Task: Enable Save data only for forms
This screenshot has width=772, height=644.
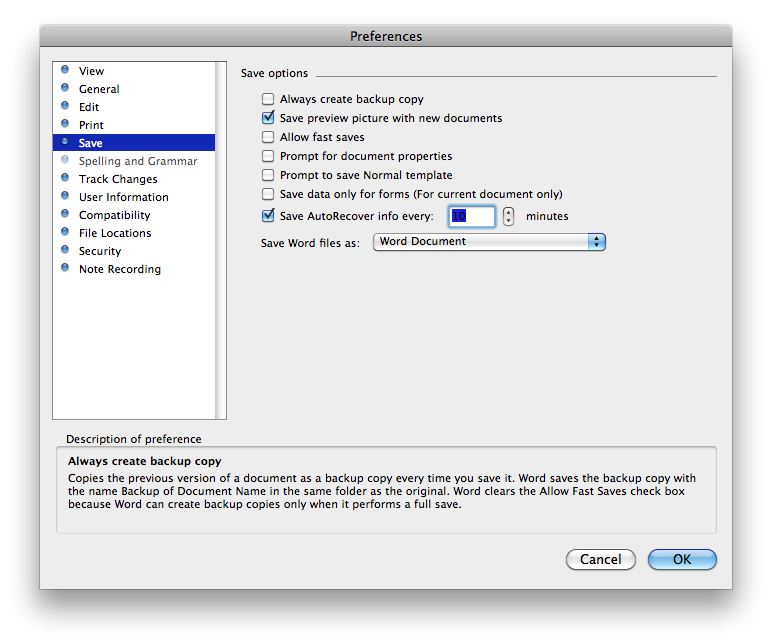Action: 268,194
